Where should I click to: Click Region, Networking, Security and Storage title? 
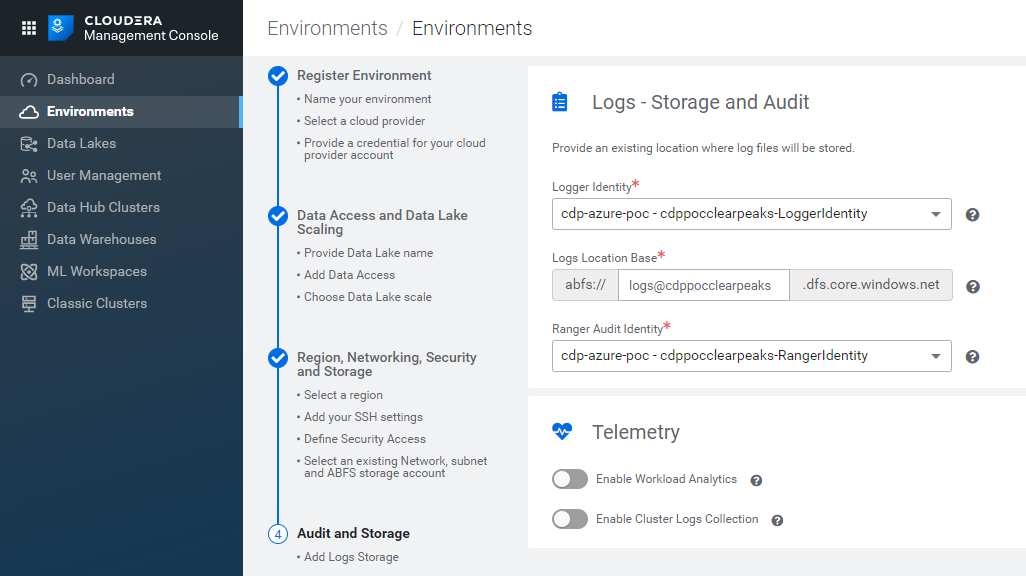(x=387, y=364)
